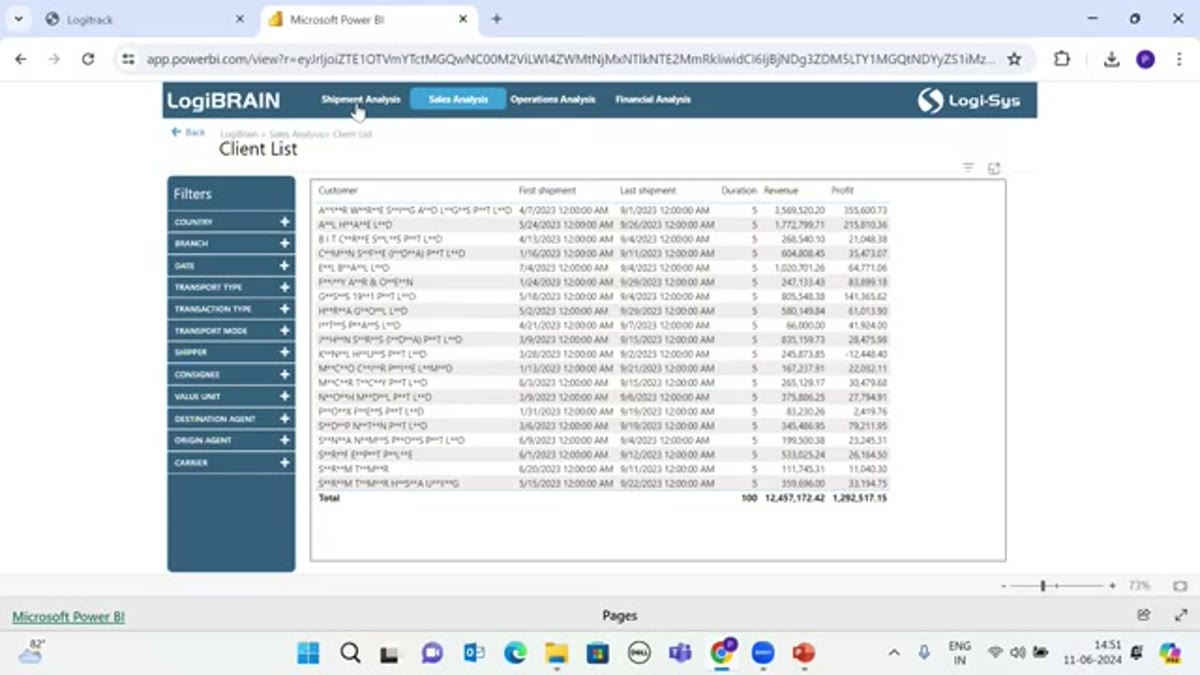Open browser downloads

click(x=1111, y=60)
